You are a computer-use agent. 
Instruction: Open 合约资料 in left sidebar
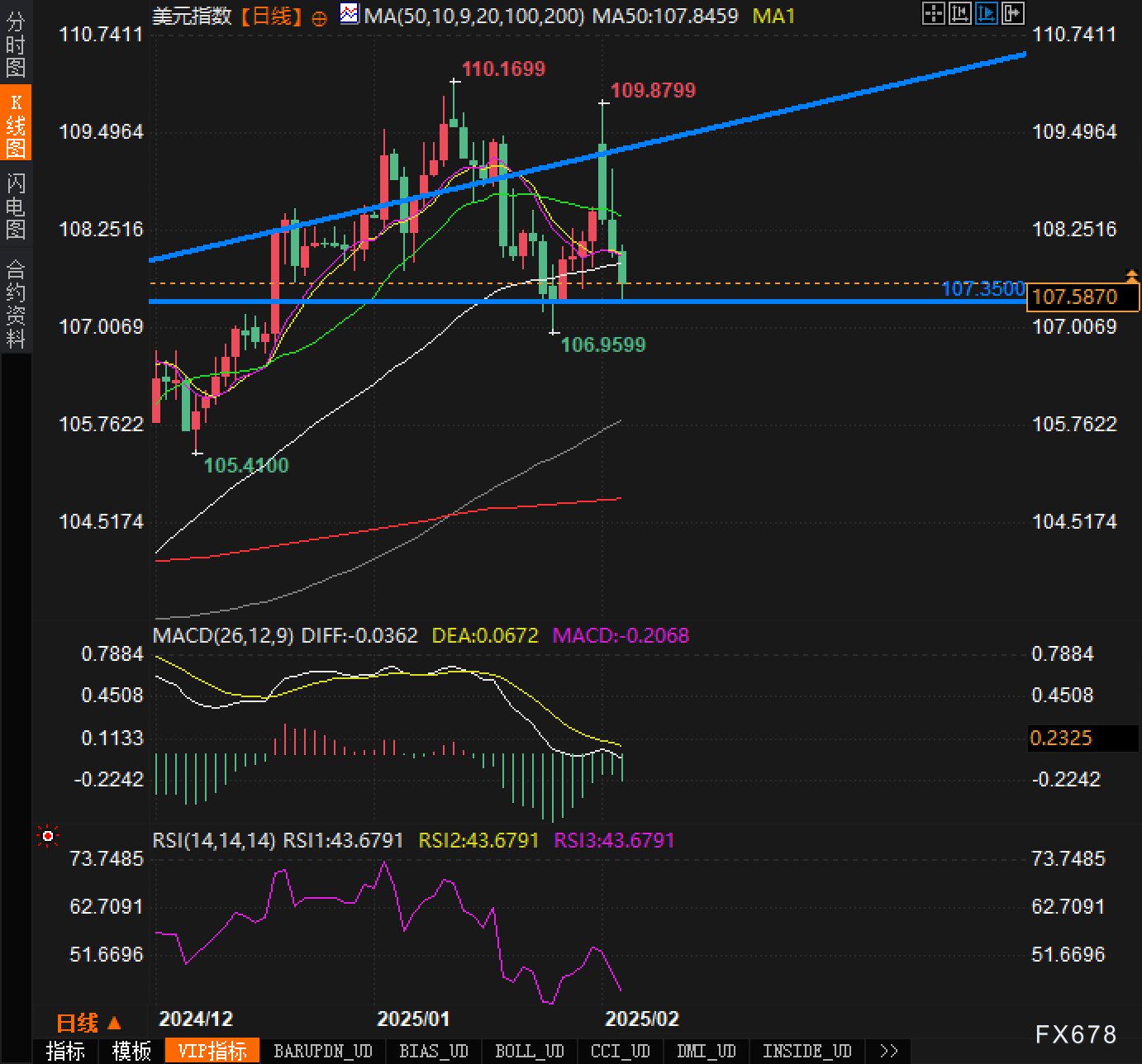(x=16, y=303)
